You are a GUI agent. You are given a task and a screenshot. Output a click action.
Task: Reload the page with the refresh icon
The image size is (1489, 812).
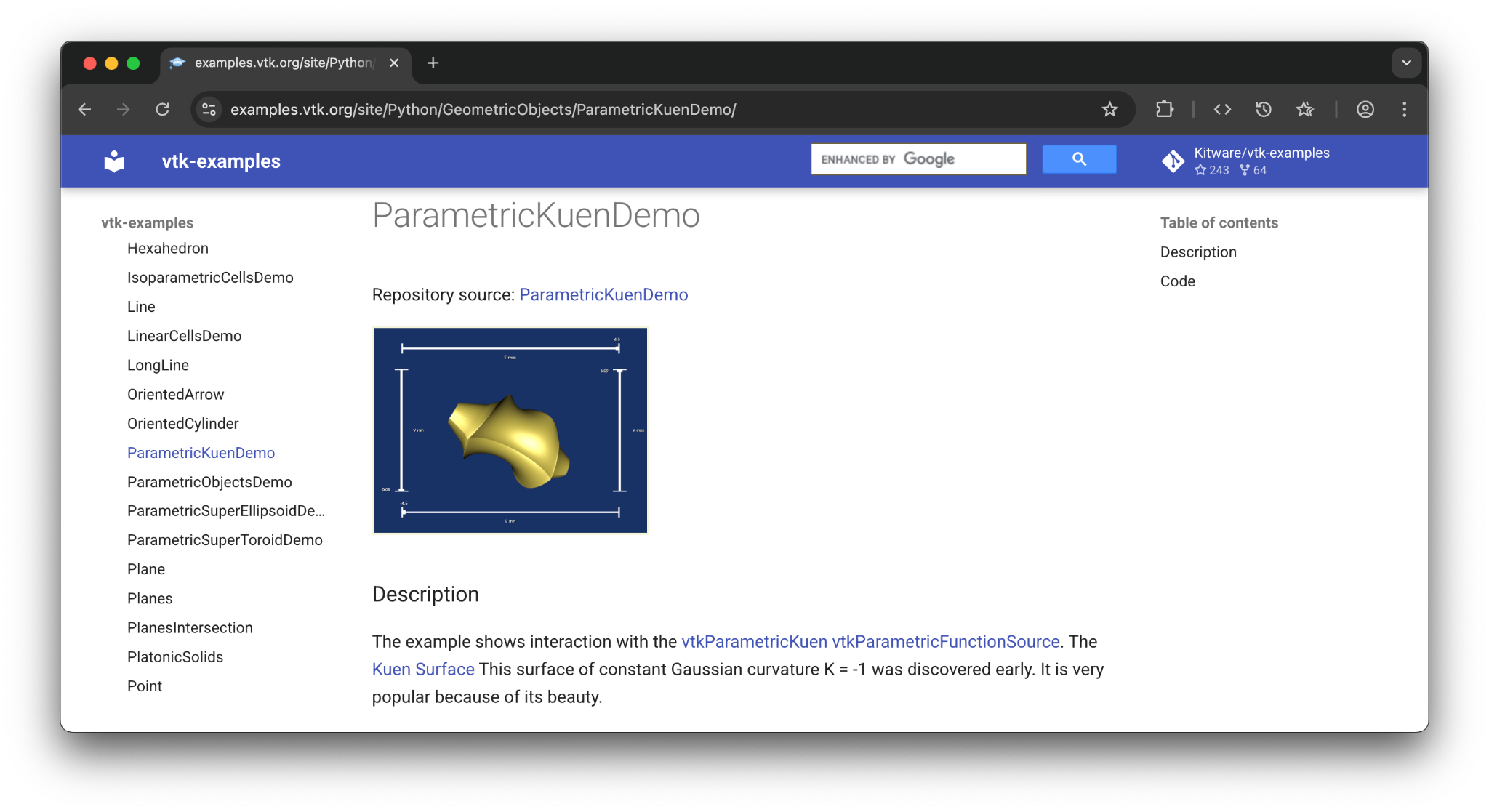coord(163,109)
